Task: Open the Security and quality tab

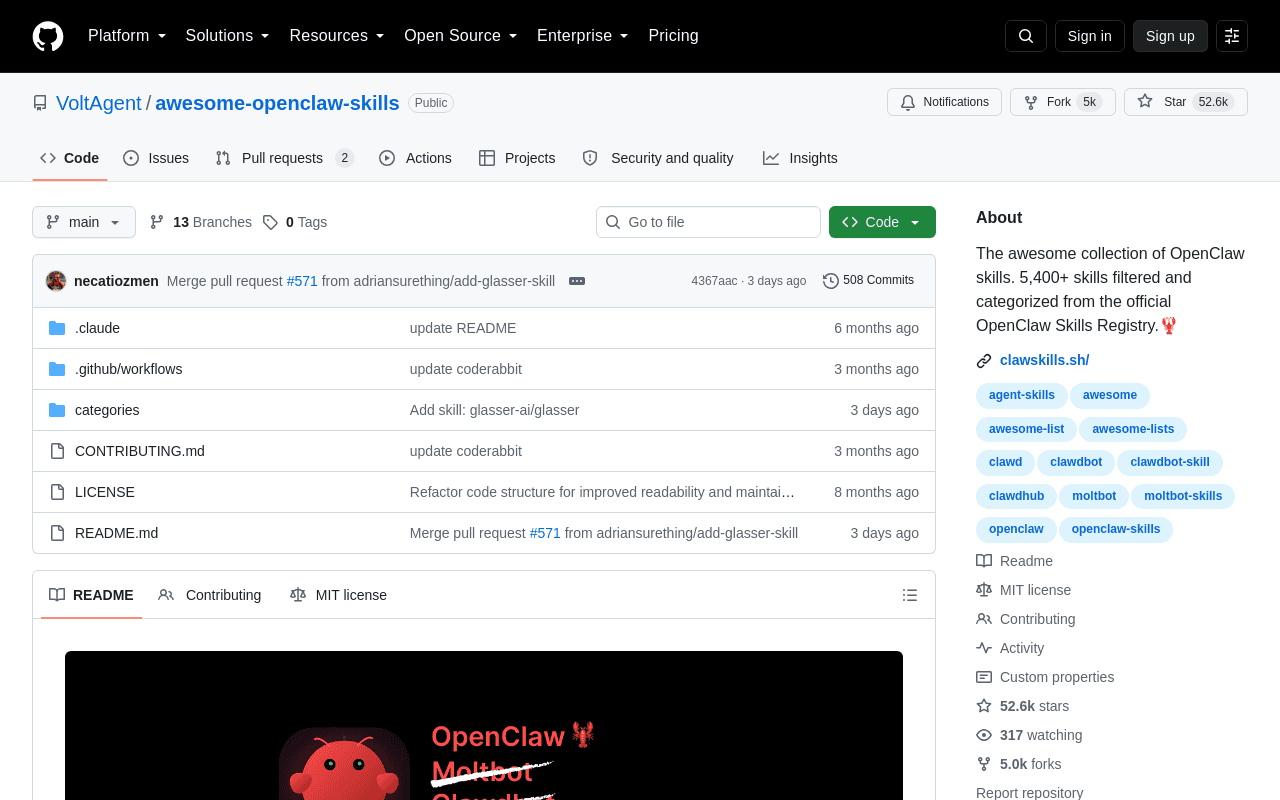Action: (658, 158)
